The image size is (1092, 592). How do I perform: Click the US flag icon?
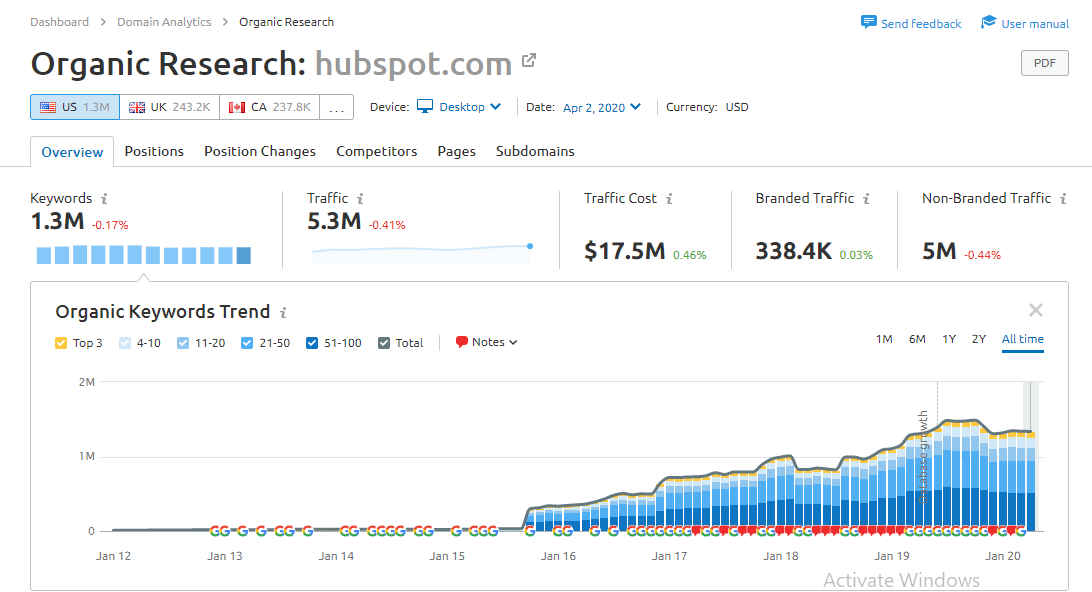click(x=48, y=107)
